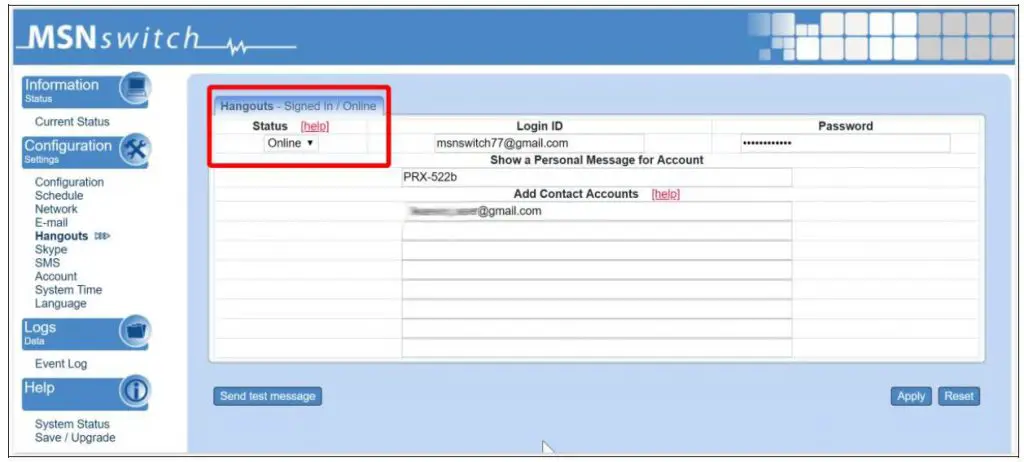Click the Help info icon
Screen dimensions: 1024x462
pos(135,391)
